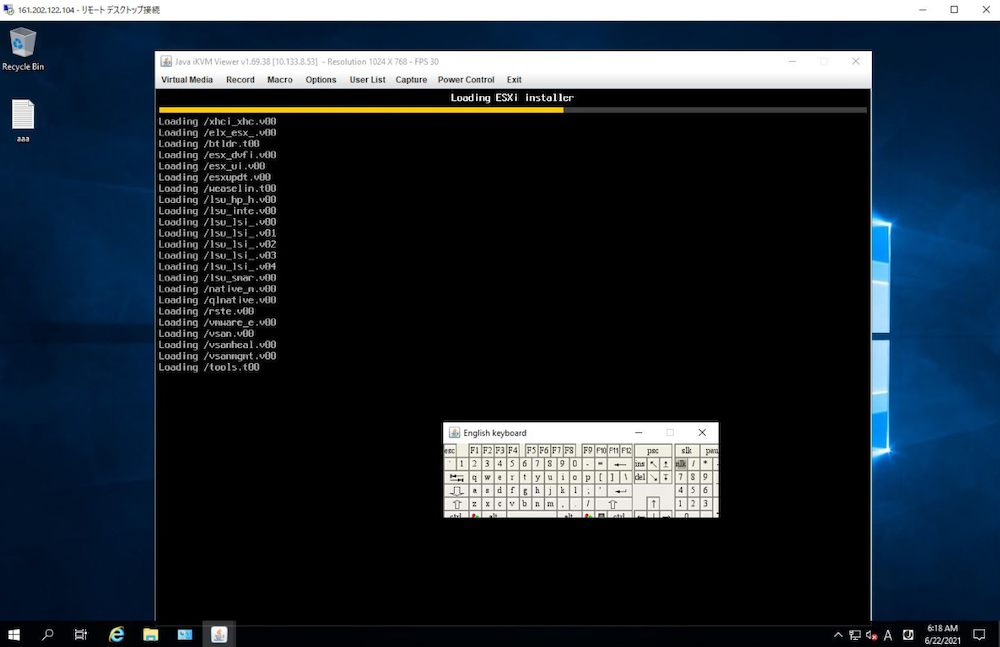Image resolution: width=1000 pixels, height=647 pixels.
Task: Toggle the right shift key on virtual keyboard
Action: (x=614, y=504)
